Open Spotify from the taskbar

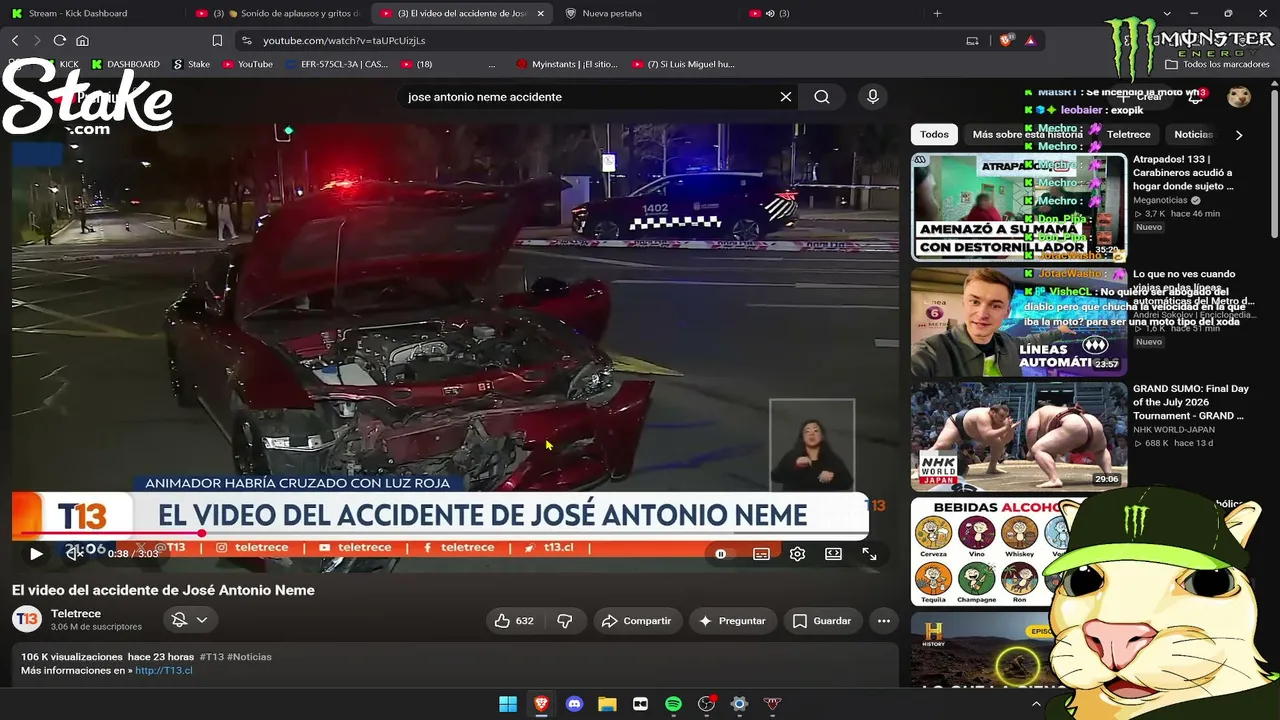click(x=673, y=704)
